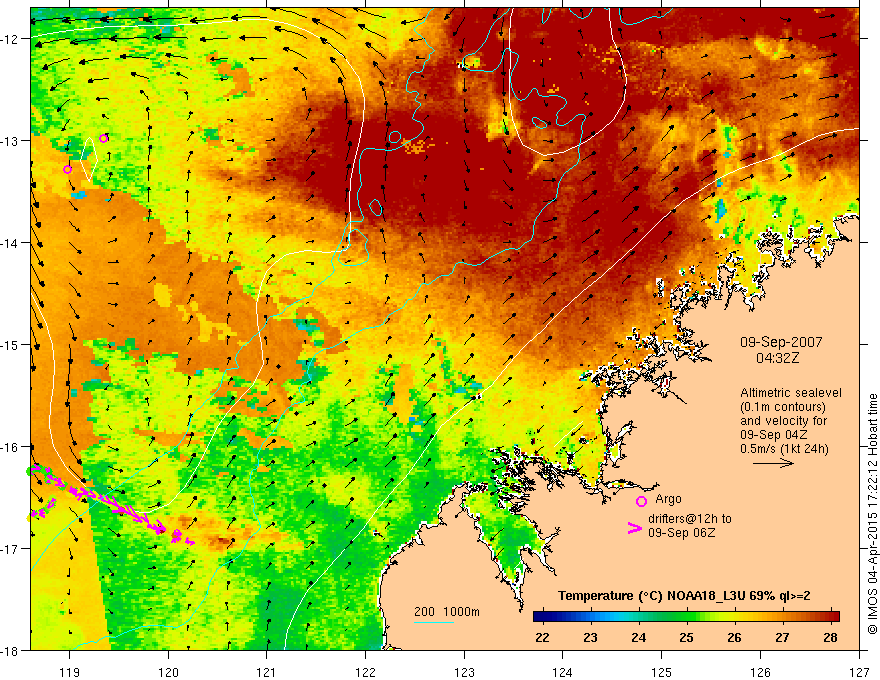Click the time text 04:32Z
This screenshot has height=680, width=880.
pos(777,358)
